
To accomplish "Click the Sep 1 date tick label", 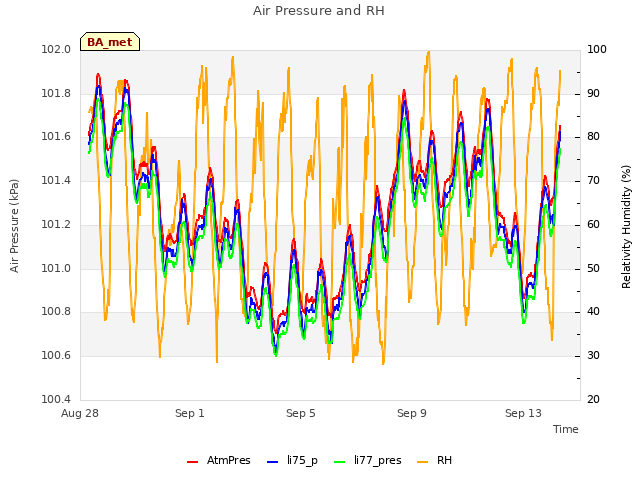I will tap(190, 413).
